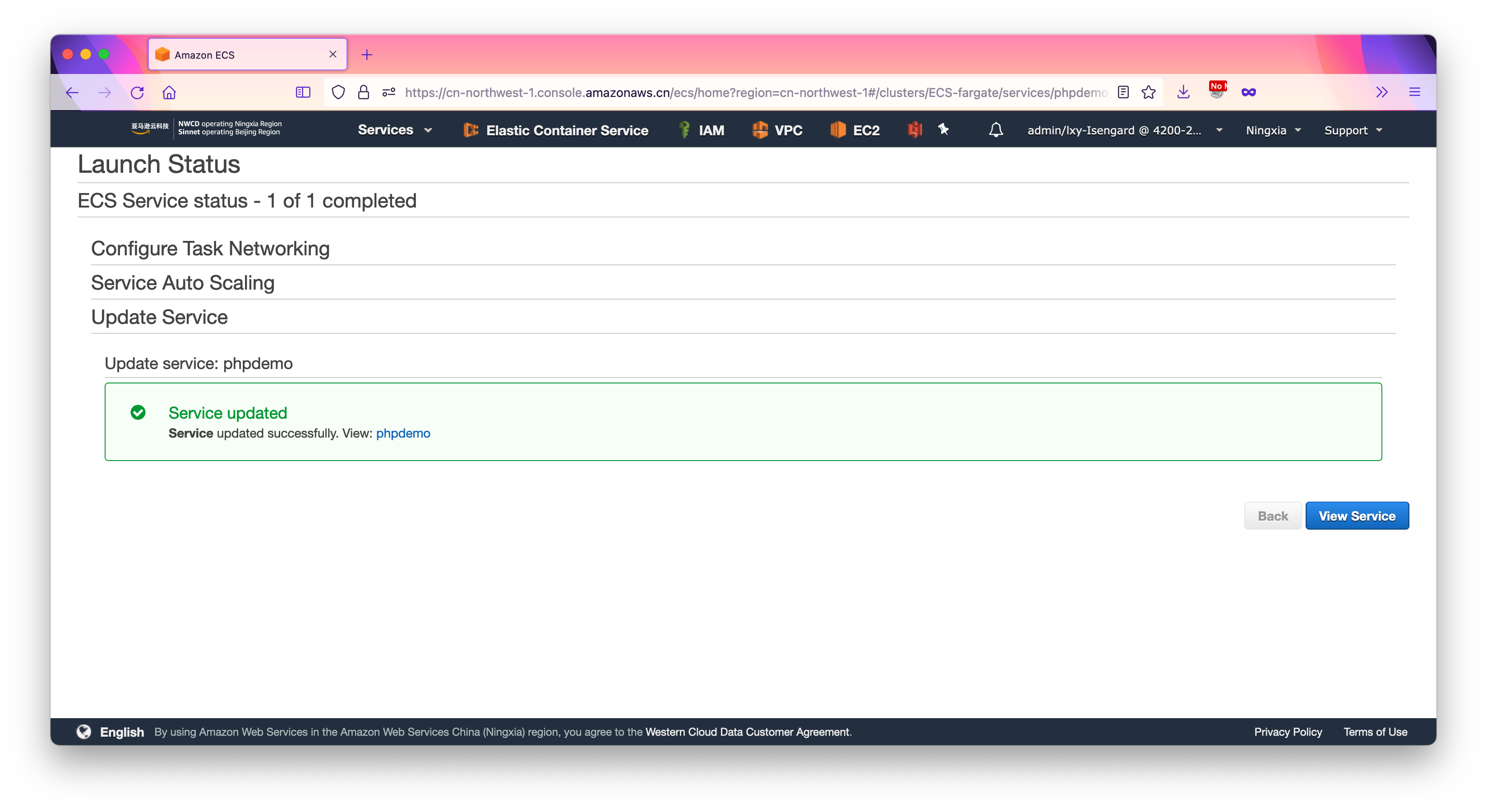The width and height of the screenshot is (1487, 812).
Task: Click 'Update service: phpdemo' text
Action: (199, 364)
